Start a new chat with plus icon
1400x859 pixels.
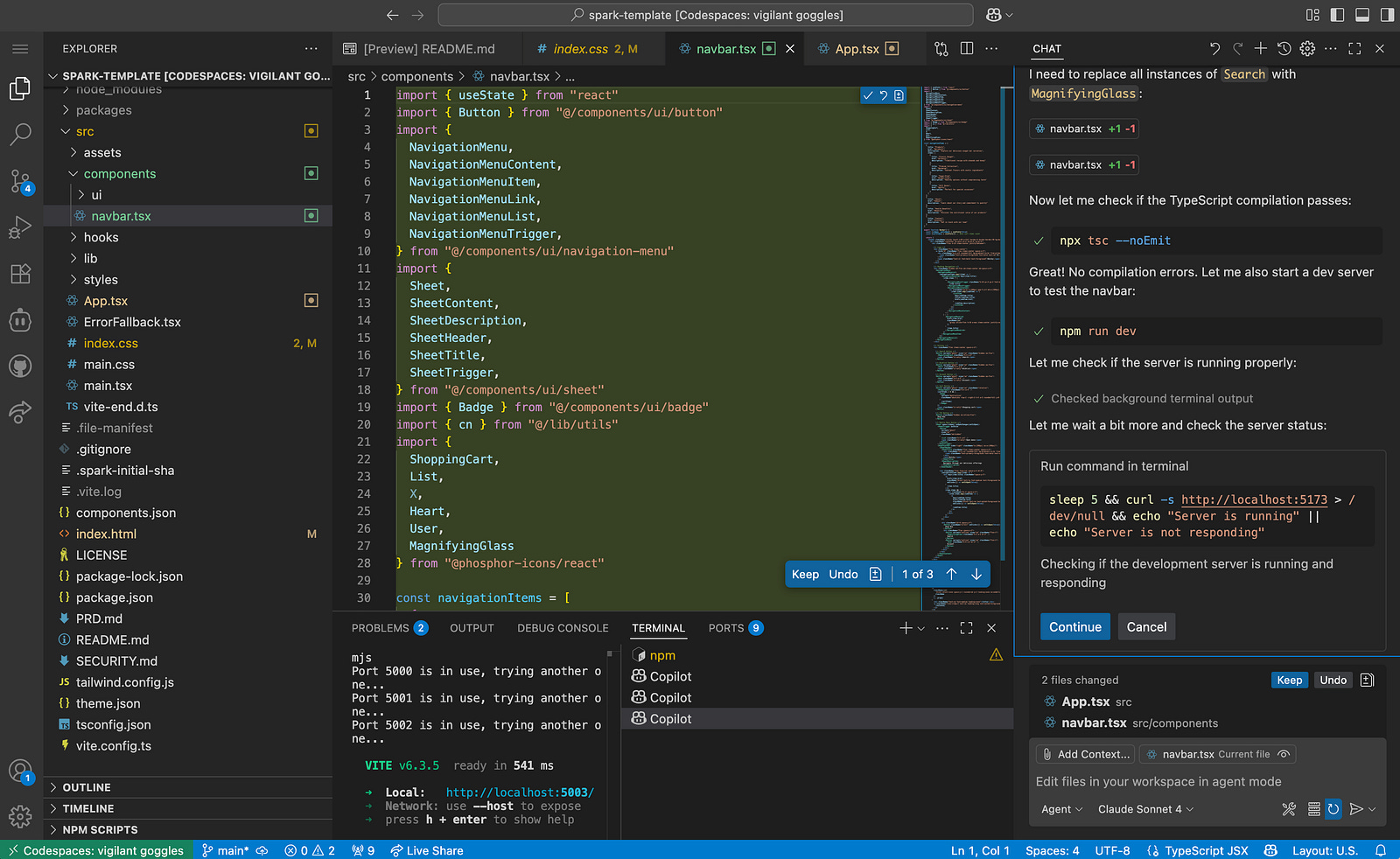tap(1260, 49)
